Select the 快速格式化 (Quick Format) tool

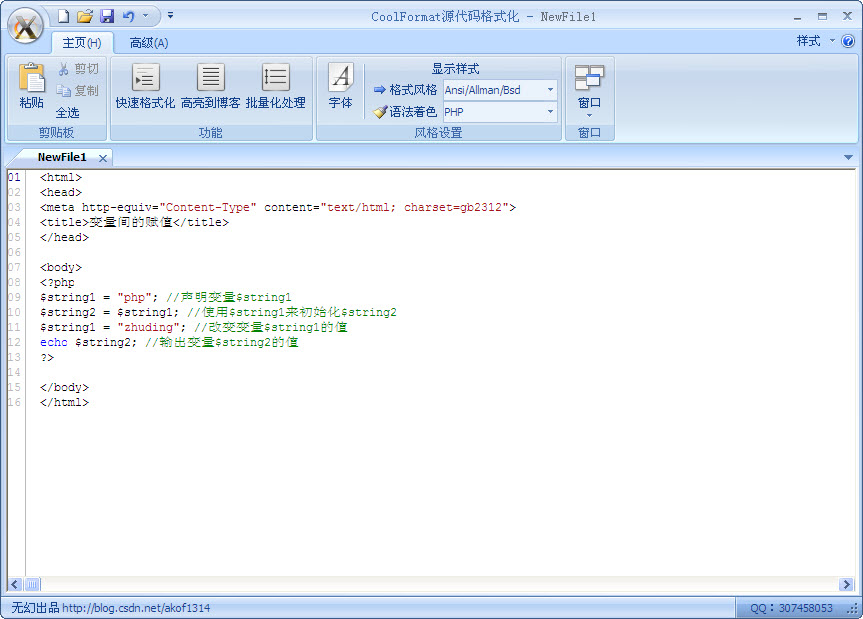[x=144, y=88]
